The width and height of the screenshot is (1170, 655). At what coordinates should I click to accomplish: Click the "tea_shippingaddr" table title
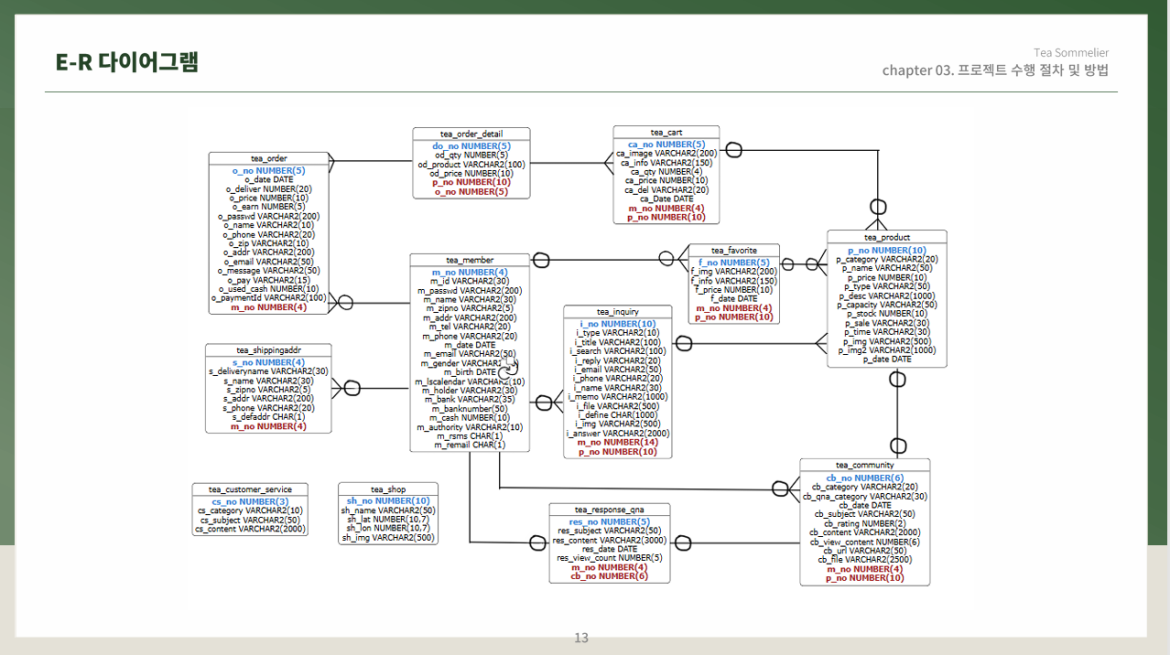[x=269, y=350]
